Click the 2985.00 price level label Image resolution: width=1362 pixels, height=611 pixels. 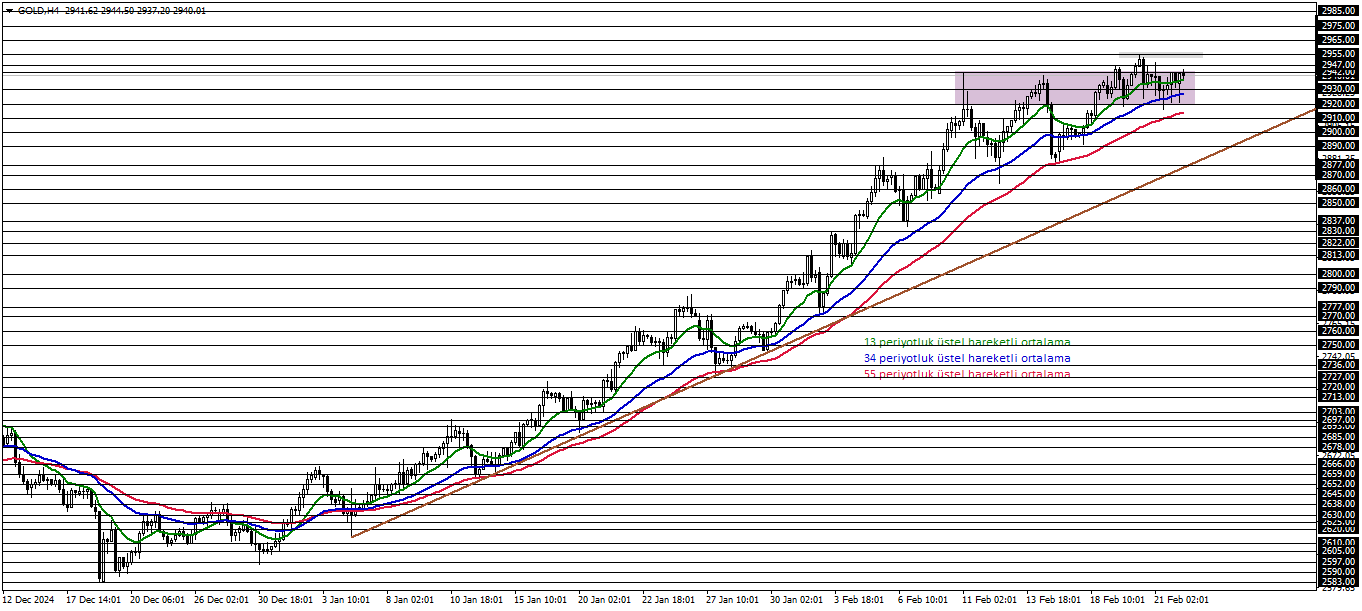[x=1339, y=12]
